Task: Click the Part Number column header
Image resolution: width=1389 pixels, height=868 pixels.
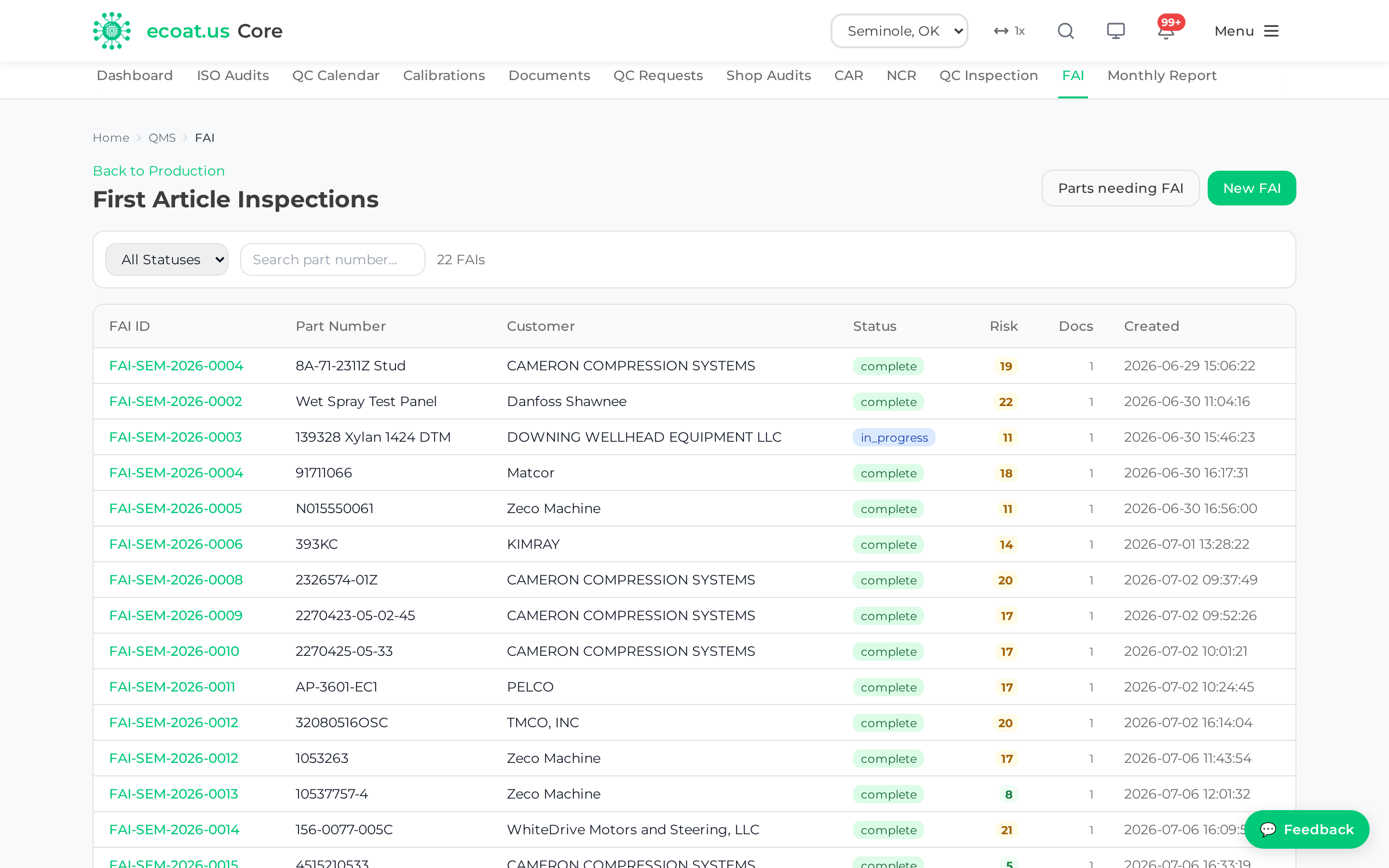Action: coord(341,326)
